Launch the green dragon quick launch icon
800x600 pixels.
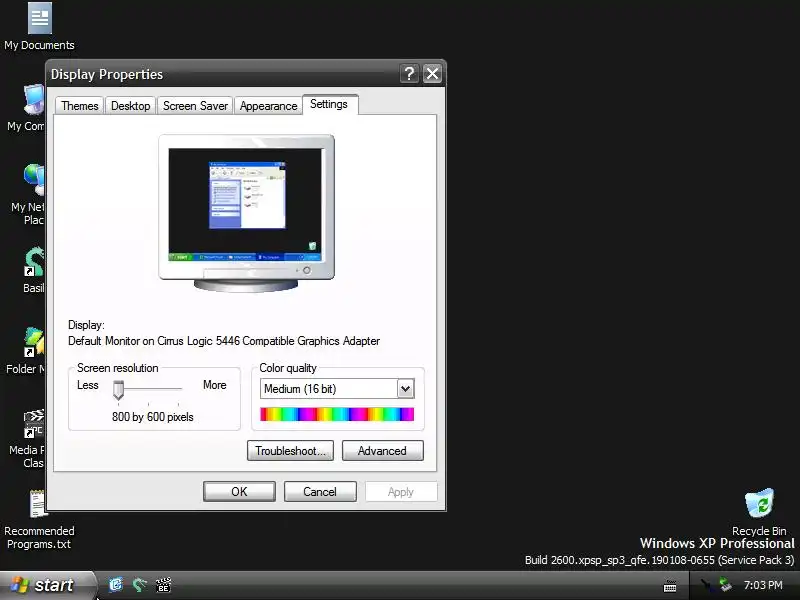coord(139,585)
